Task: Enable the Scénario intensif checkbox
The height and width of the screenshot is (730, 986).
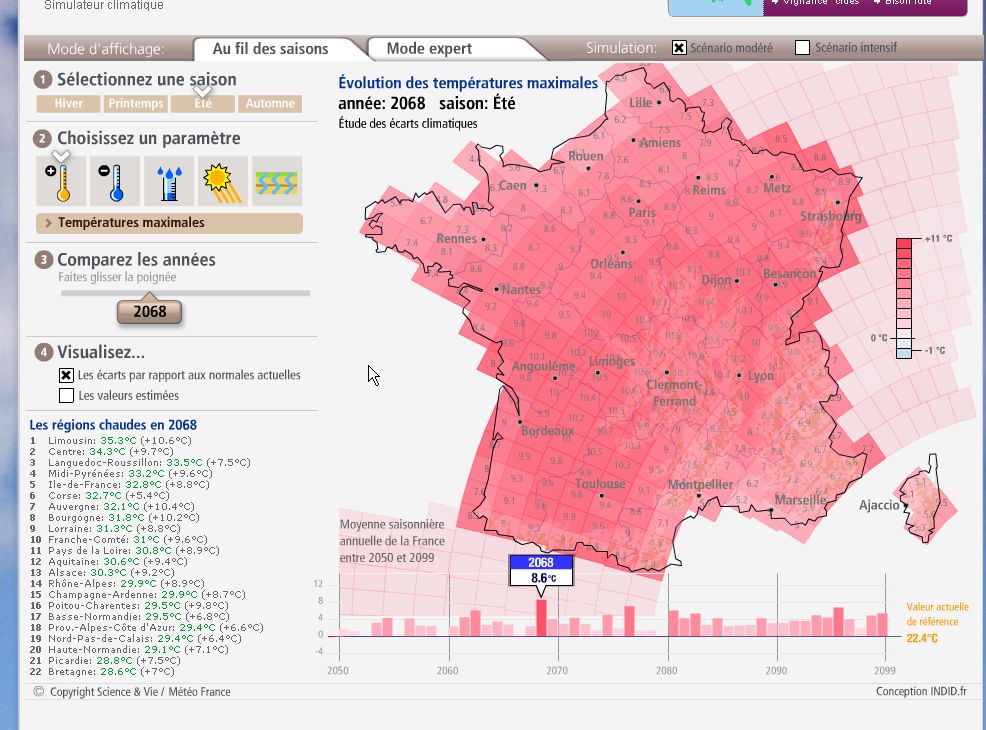Action: (802, 48)
